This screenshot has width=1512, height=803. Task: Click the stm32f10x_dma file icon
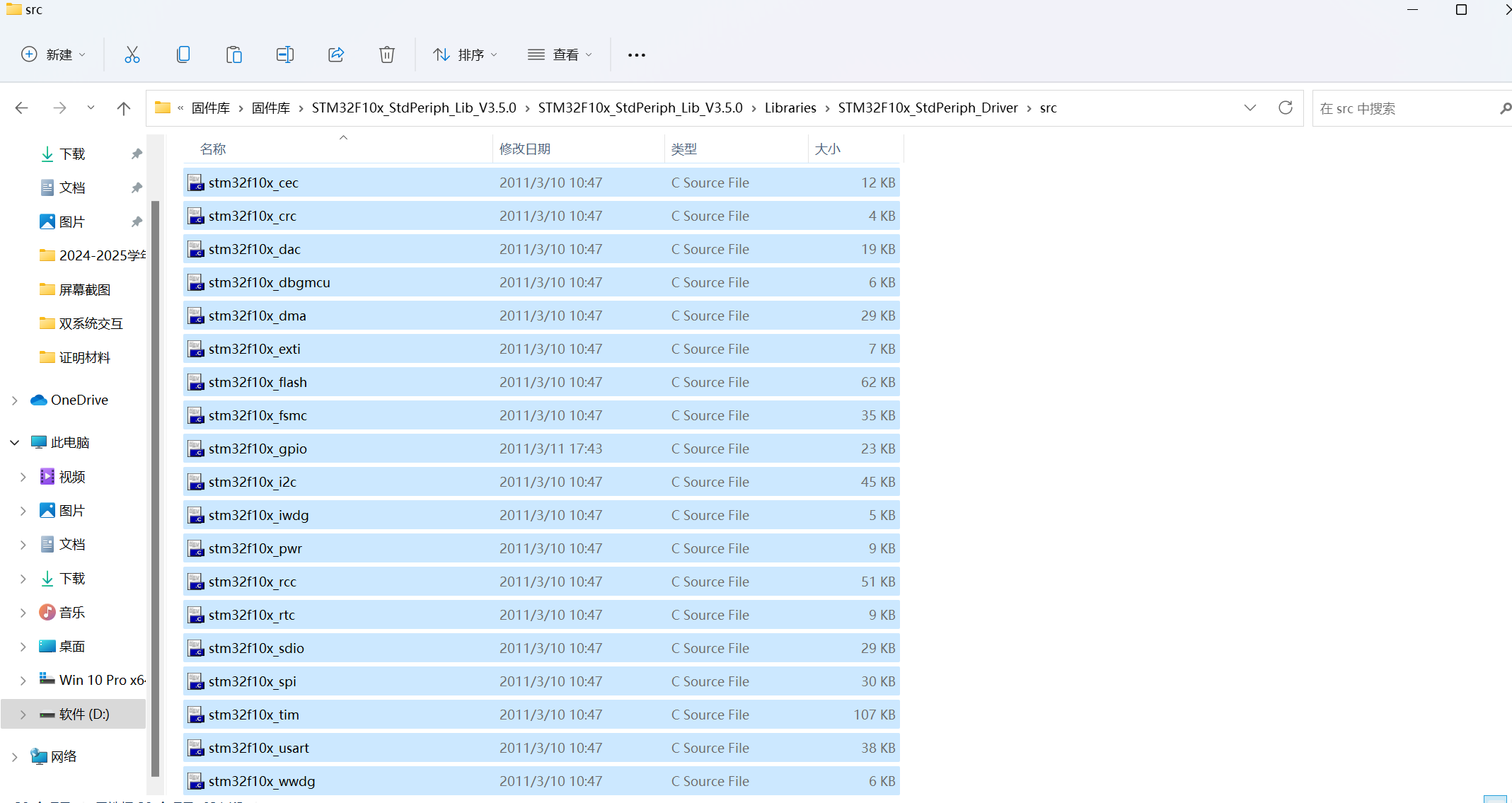click(x=196, y=316)
